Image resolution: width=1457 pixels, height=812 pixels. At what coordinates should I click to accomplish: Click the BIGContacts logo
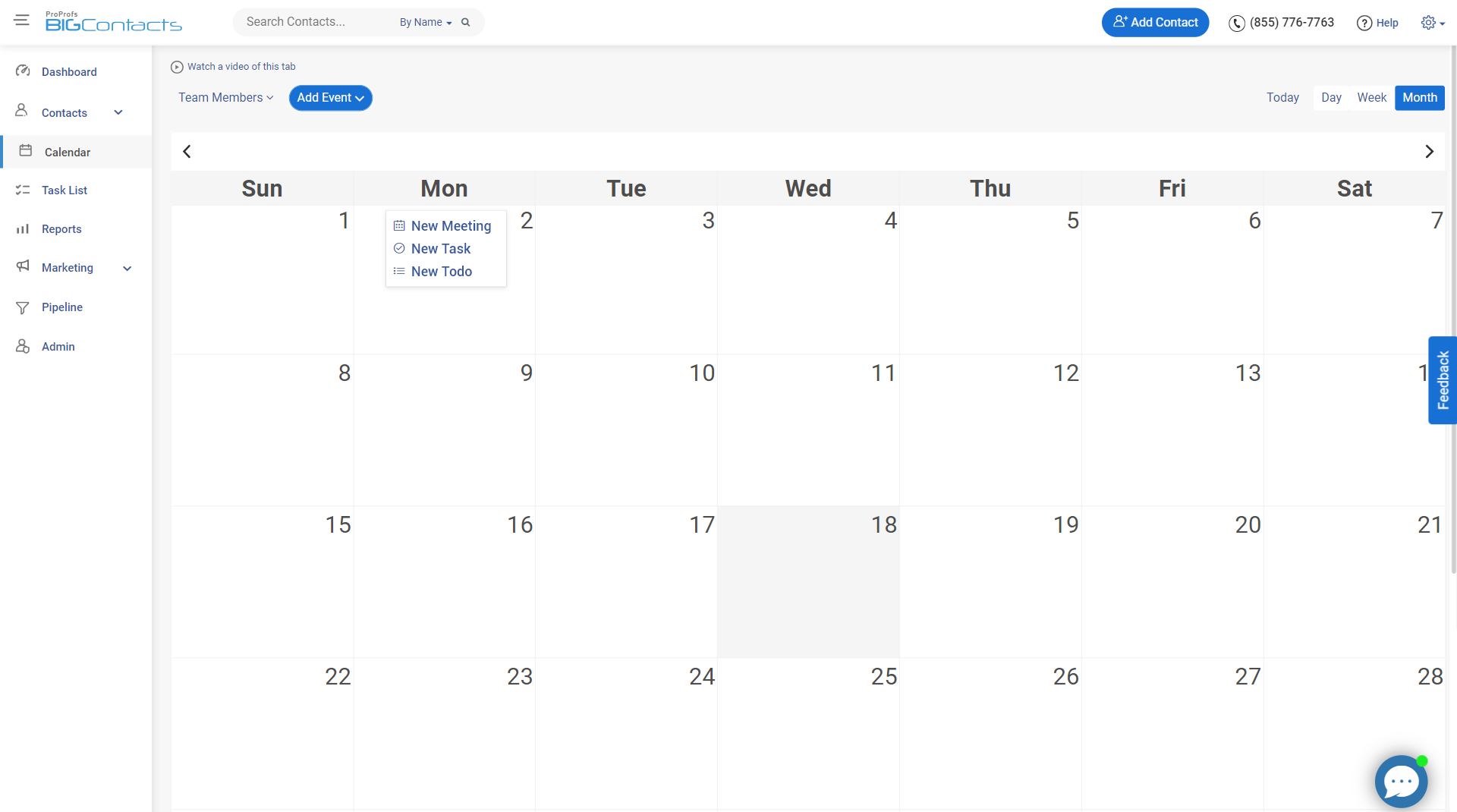[114, 22]
